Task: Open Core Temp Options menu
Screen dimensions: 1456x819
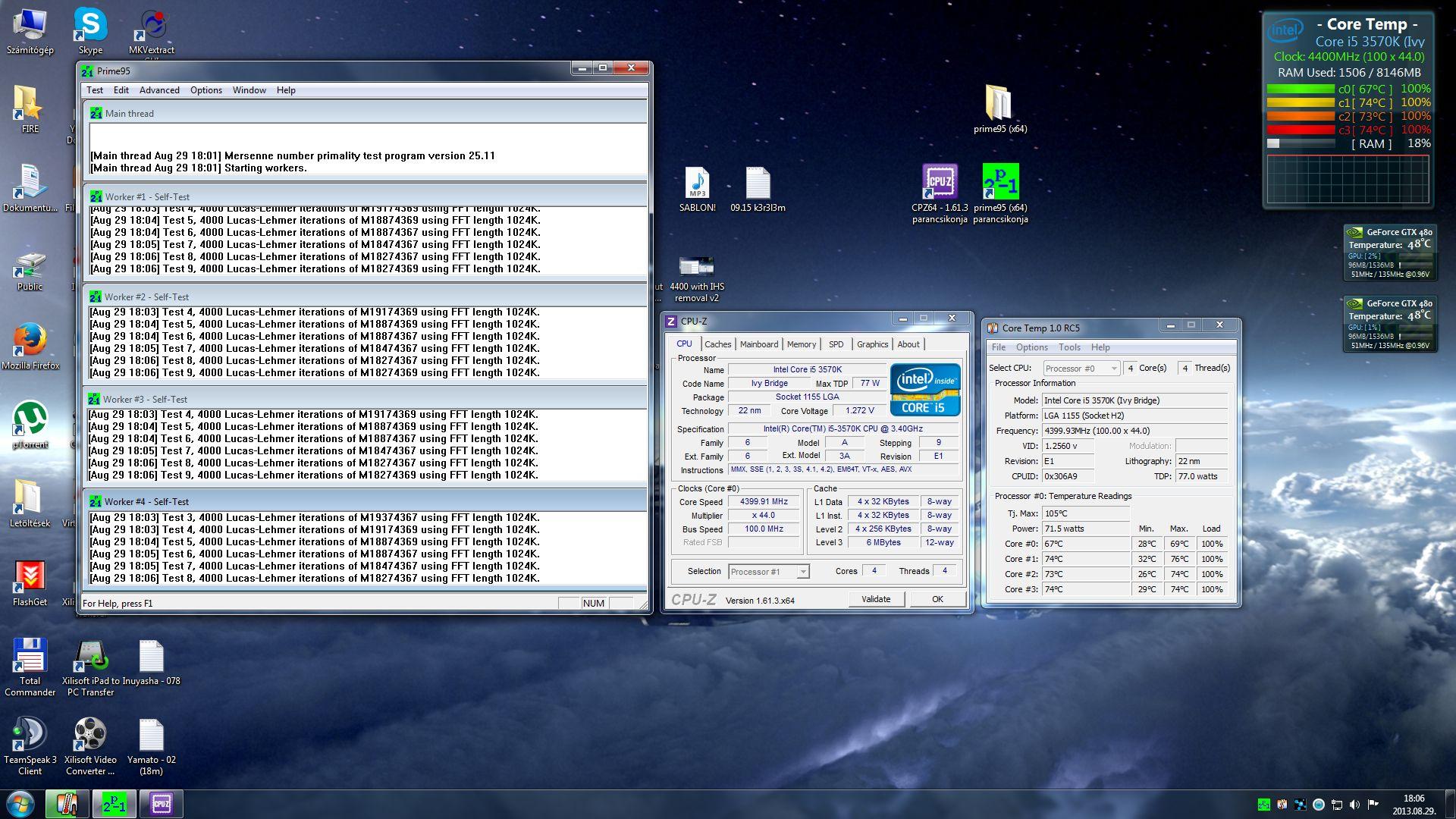Action: coord(1032,347)
